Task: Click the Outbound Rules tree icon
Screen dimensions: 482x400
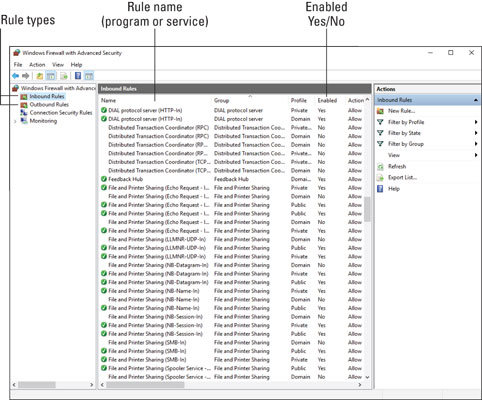Action: coord(24,105)
